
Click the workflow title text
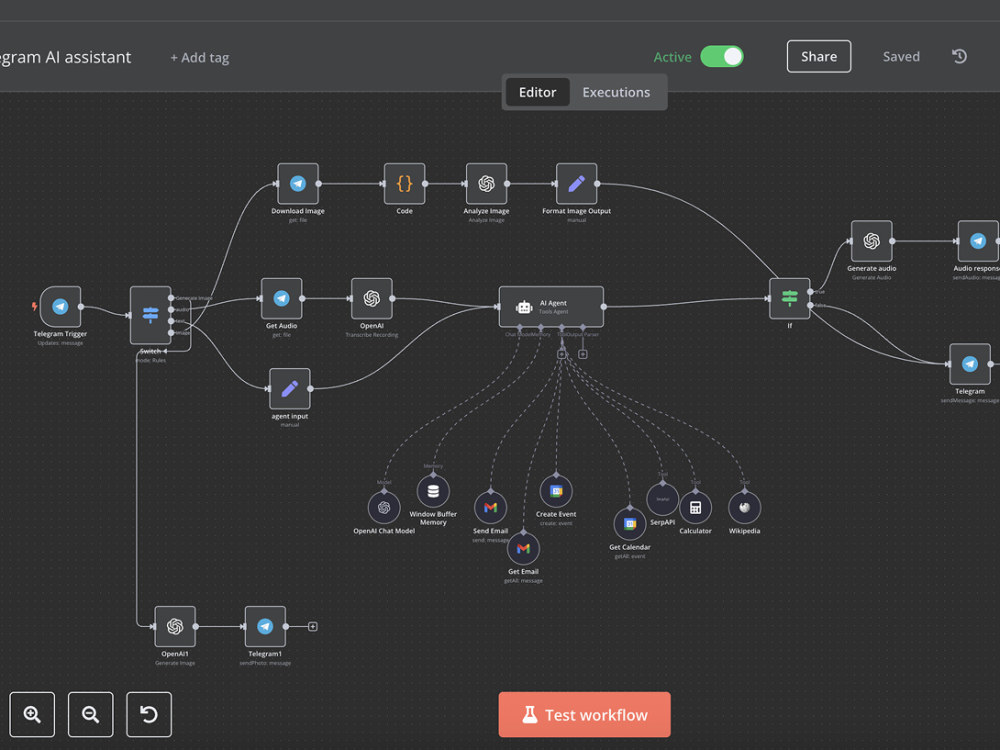coord(65,57)
